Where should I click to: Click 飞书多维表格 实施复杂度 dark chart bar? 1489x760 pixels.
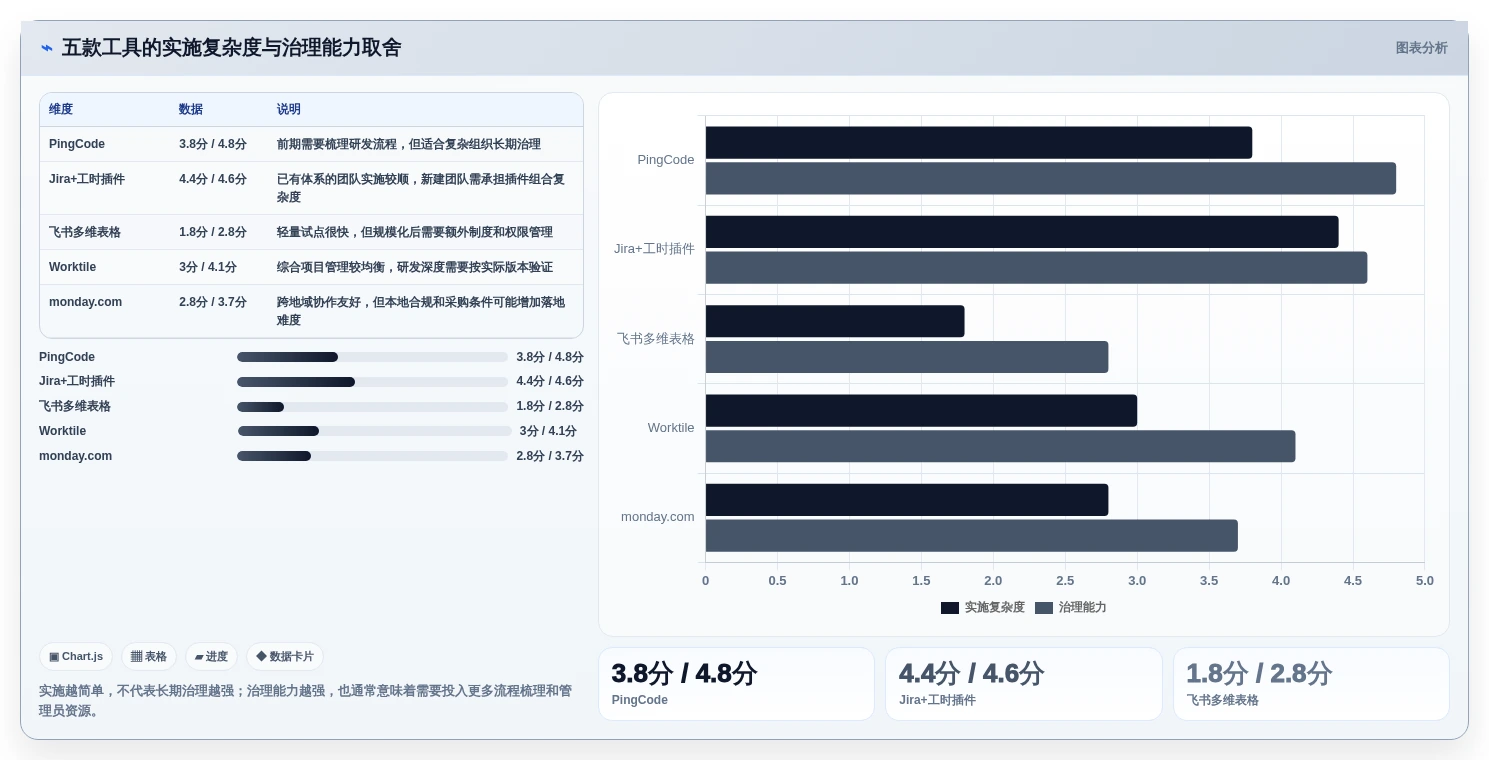coord(835,321)
